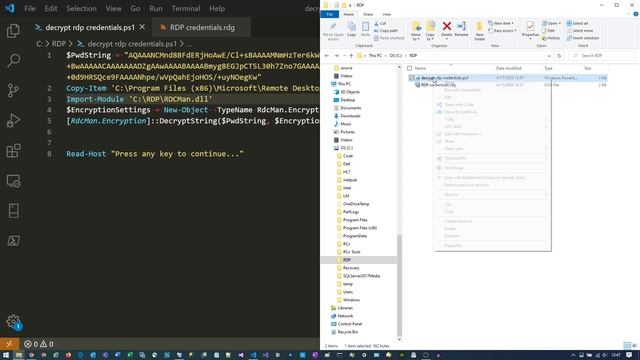The height and width of the screenshot is (360, 640).
Task: Open the Run and Debug view
Action: [x=13, y=120]
